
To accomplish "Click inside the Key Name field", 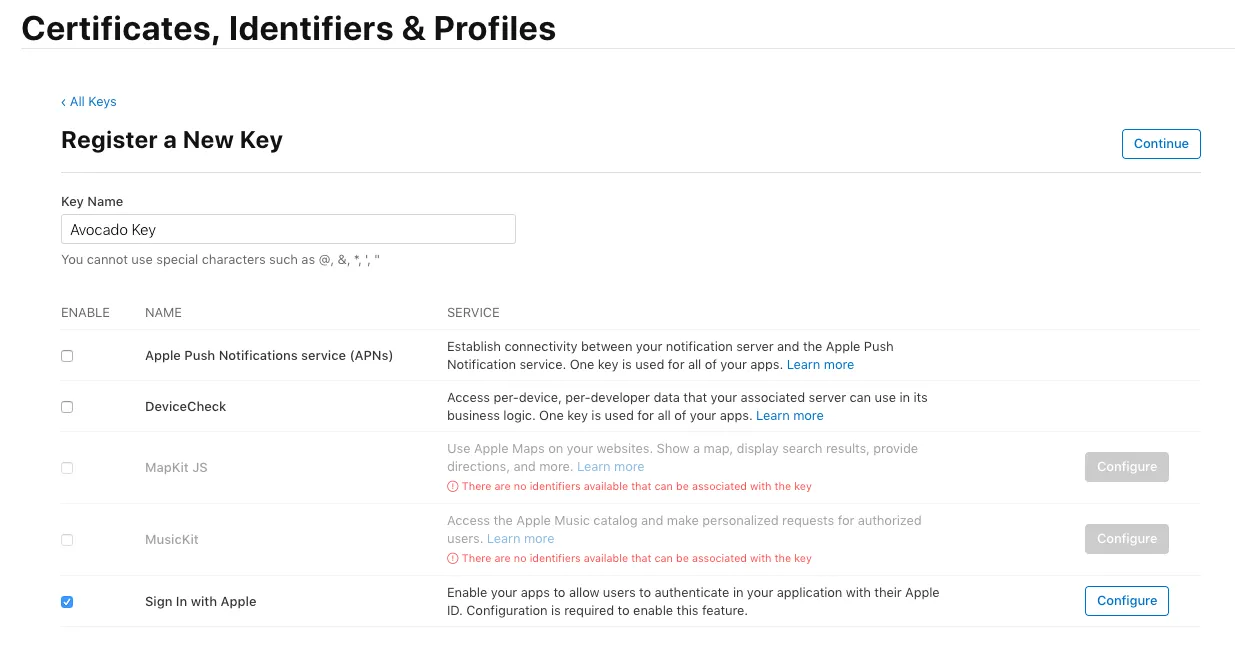I will coord(288,229).
